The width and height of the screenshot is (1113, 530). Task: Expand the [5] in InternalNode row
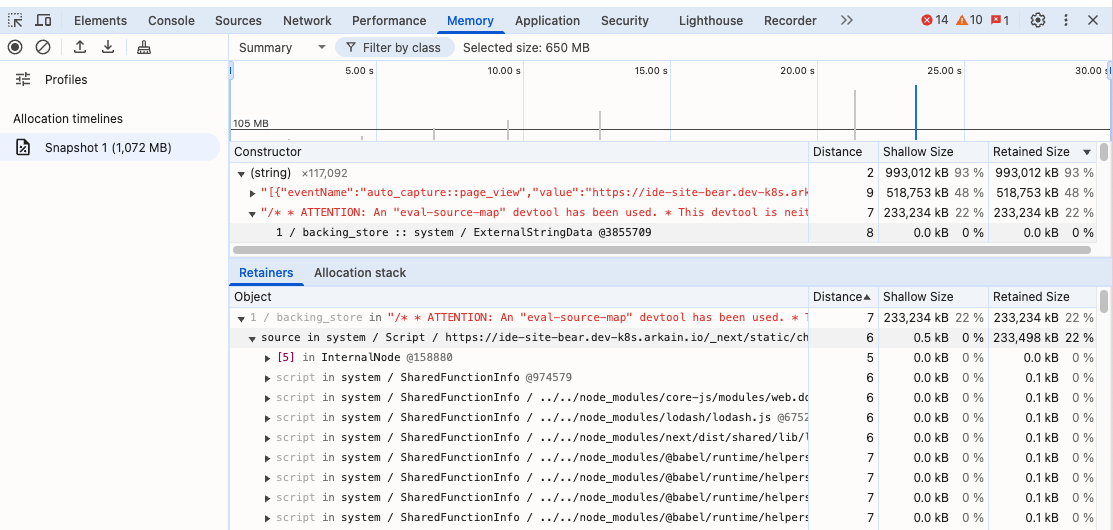(268, 358)
